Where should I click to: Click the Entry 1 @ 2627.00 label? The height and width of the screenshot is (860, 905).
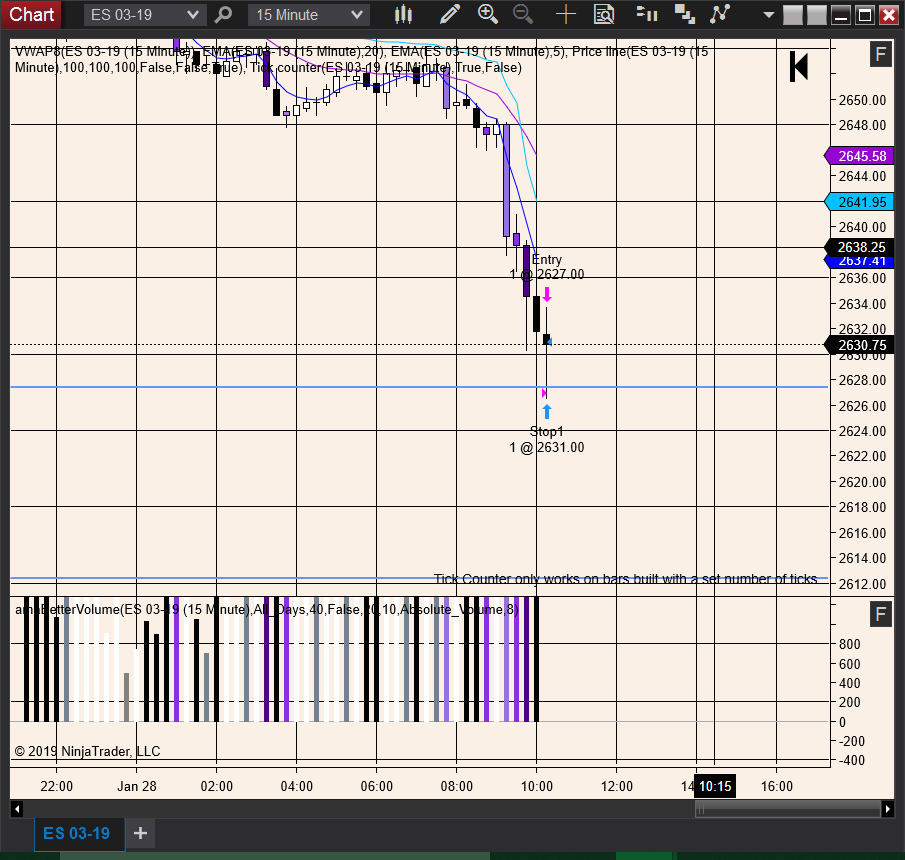point(547,267)
